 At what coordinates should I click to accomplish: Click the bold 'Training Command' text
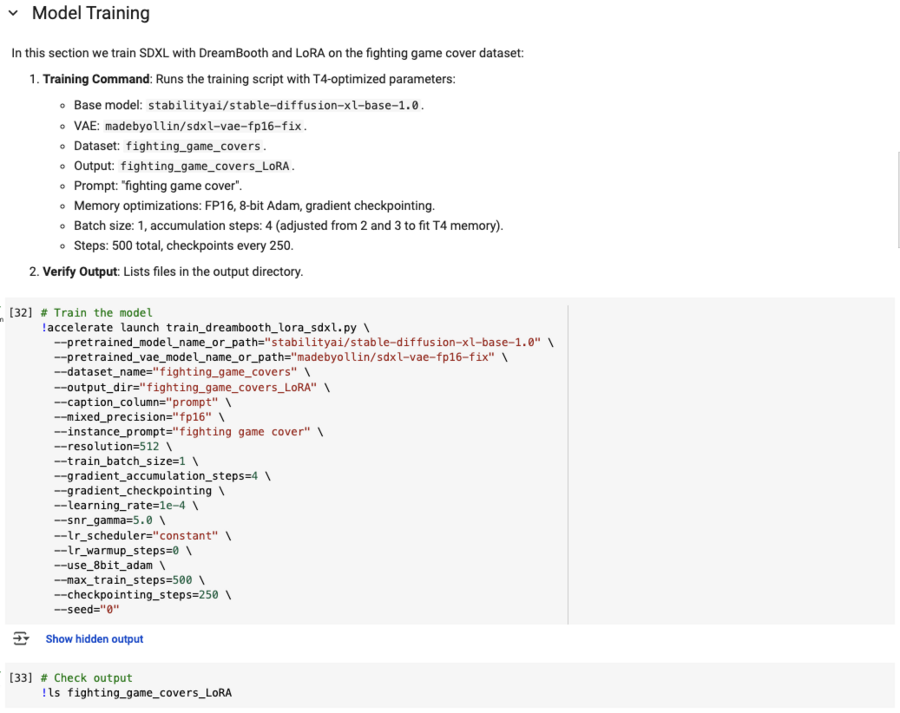[x=96, y=79]
